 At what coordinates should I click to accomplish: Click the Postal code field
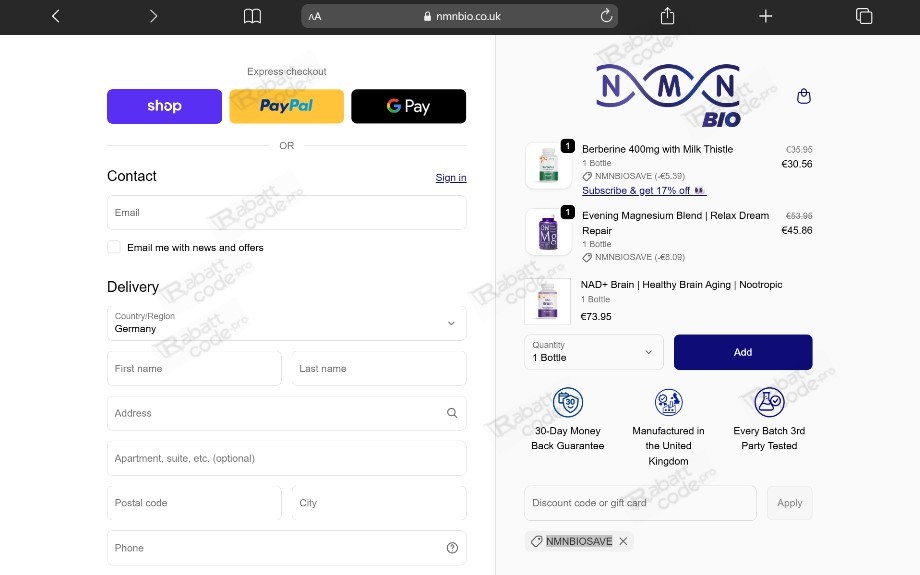pyautogui.click(x=194, y=503)
